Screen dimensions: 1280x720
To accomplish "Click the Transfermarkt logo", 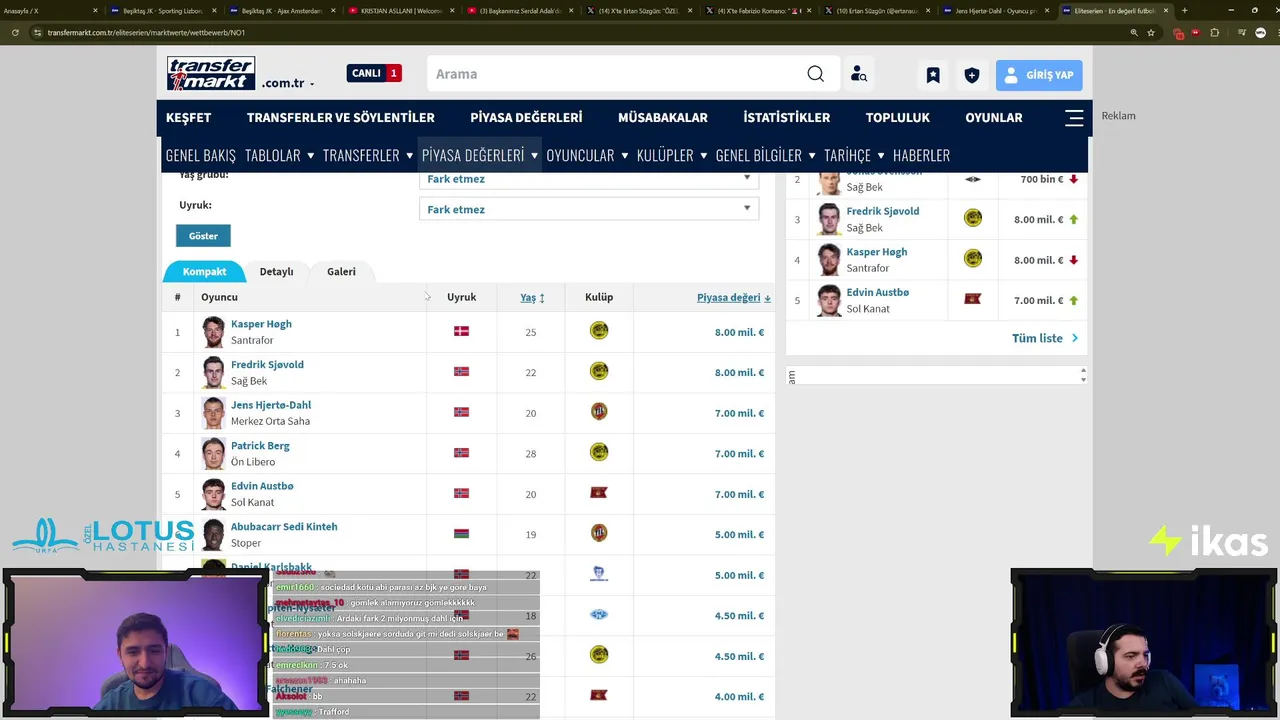I will [211, 74].
